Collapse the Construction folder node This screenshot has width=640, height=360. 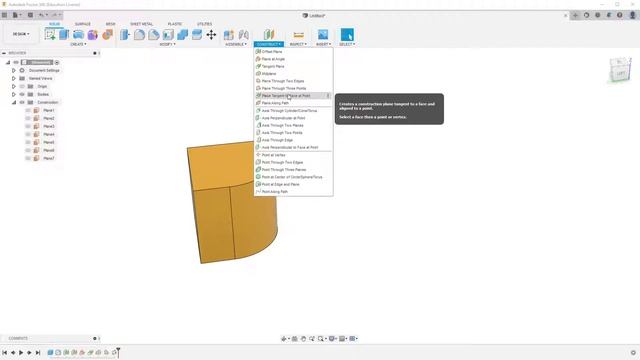[13, 102]
